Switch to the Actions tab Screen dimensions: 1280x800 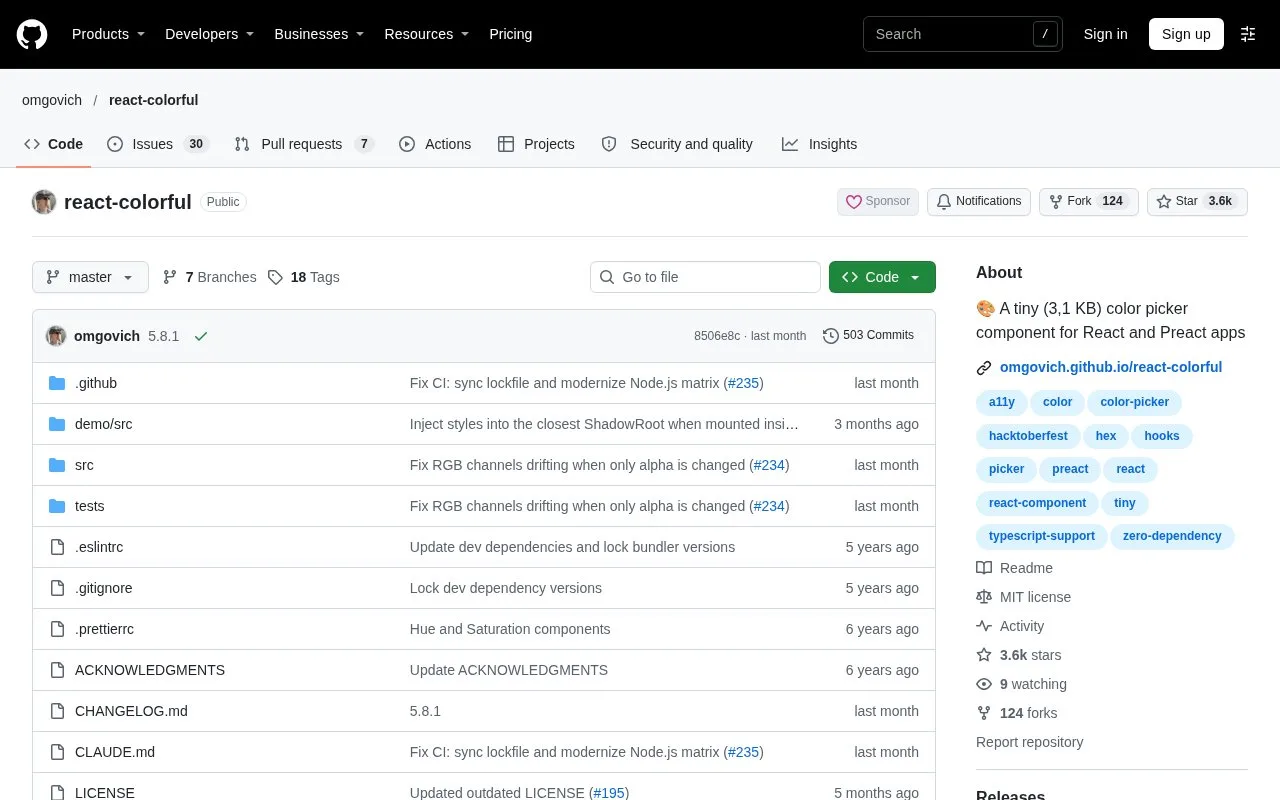point(435,144)
